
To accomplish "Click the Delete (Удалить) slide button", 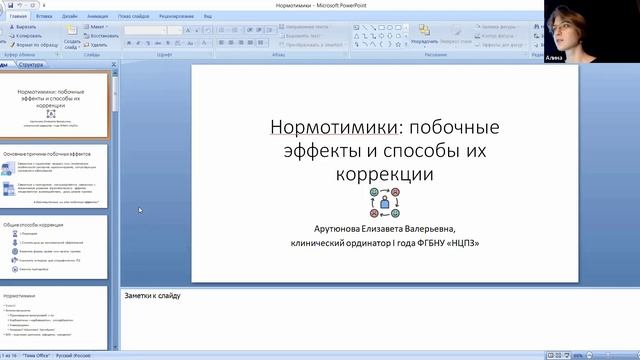I will click(96, 45).
